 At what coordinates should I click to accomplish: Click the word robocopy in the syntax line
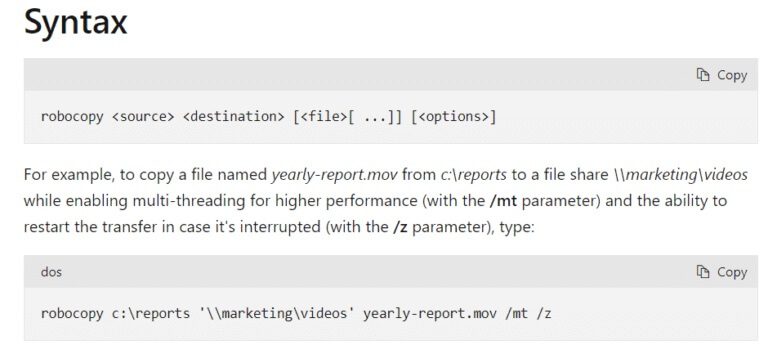point(72,117)
